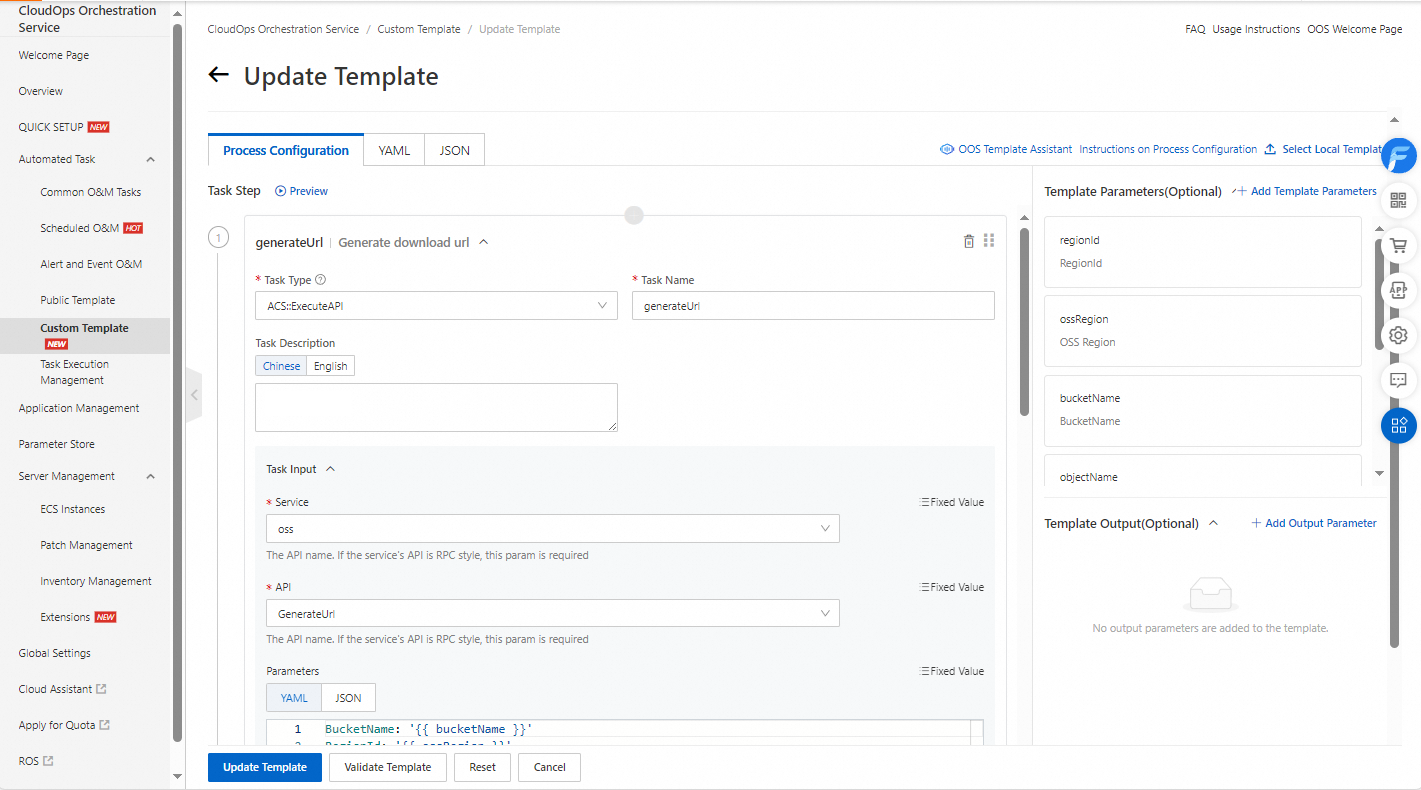Click the Task Name input field
This screenshot has width=1421, height=790.
[x=813, y=306]
